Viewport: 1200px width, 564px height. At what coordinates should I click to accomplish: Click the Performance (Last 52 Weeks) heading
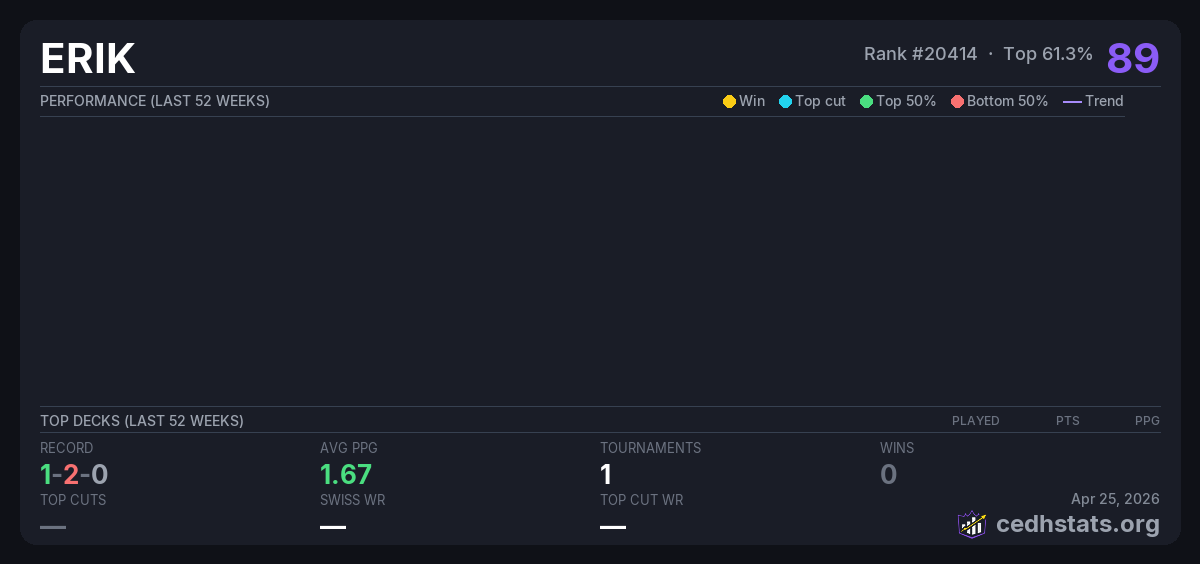(155, 101)
